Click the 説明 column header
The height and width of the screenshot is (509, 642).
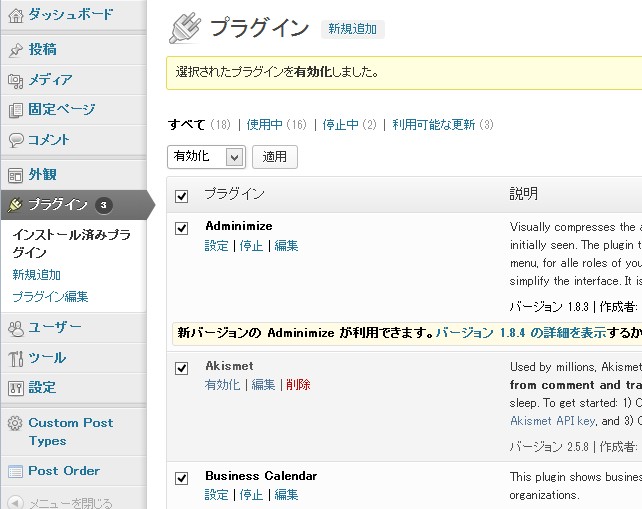(524, 193)
